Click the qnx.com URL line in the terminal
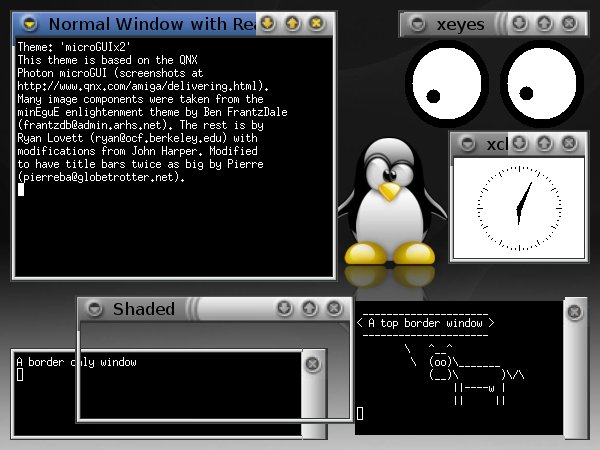 click(143, 86)
